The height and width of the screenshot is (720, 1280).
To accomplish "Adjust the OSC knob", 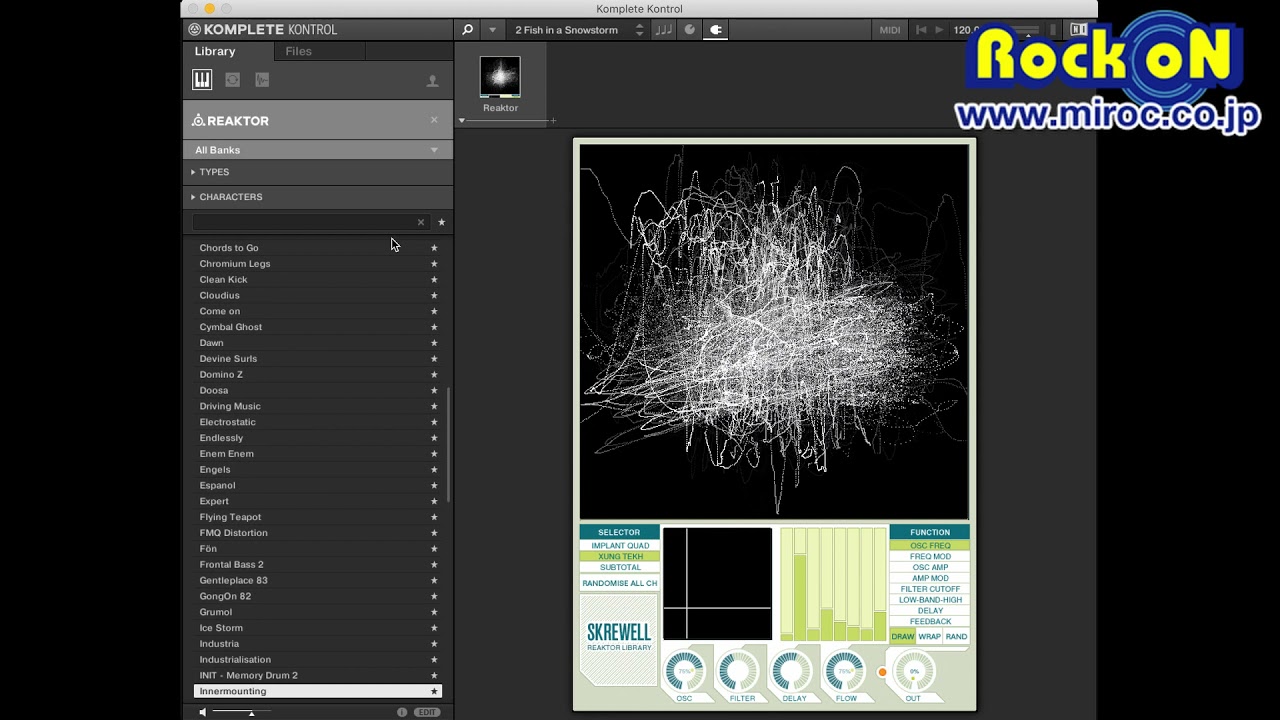I will tap(685, 671).
